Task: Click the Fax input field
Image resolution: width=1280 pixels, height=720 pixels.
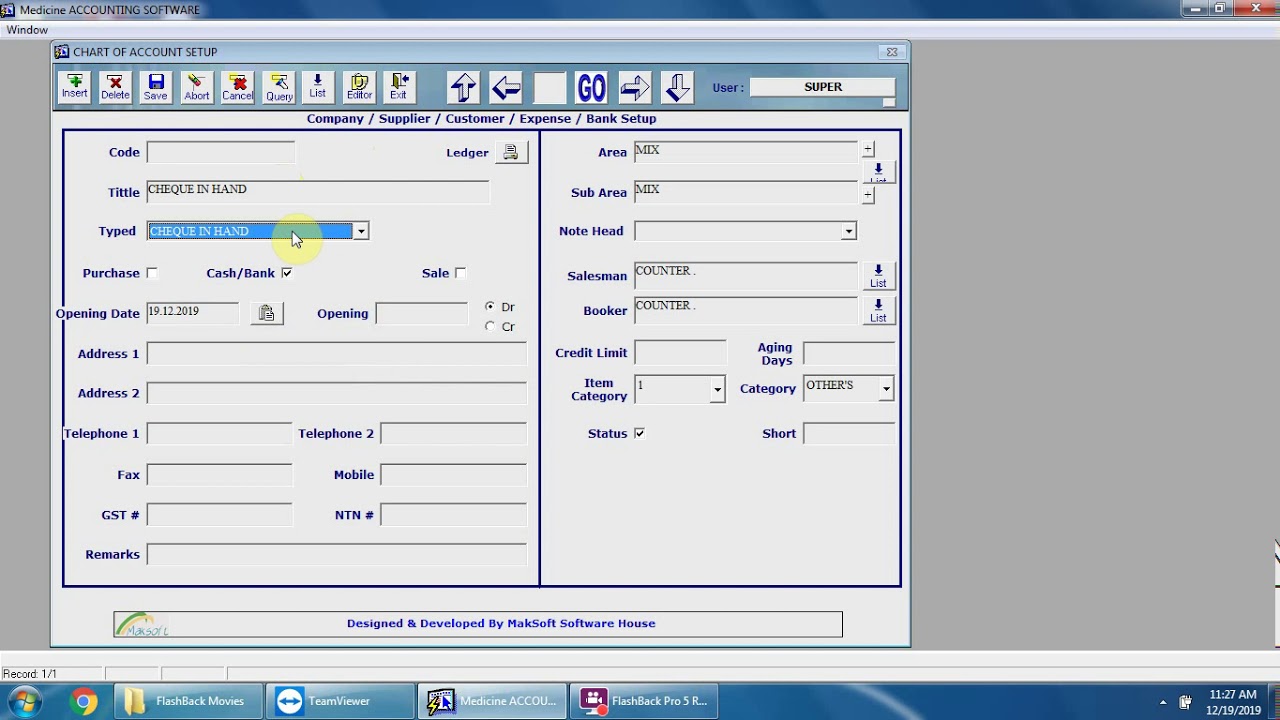Action: click(220, 474)
